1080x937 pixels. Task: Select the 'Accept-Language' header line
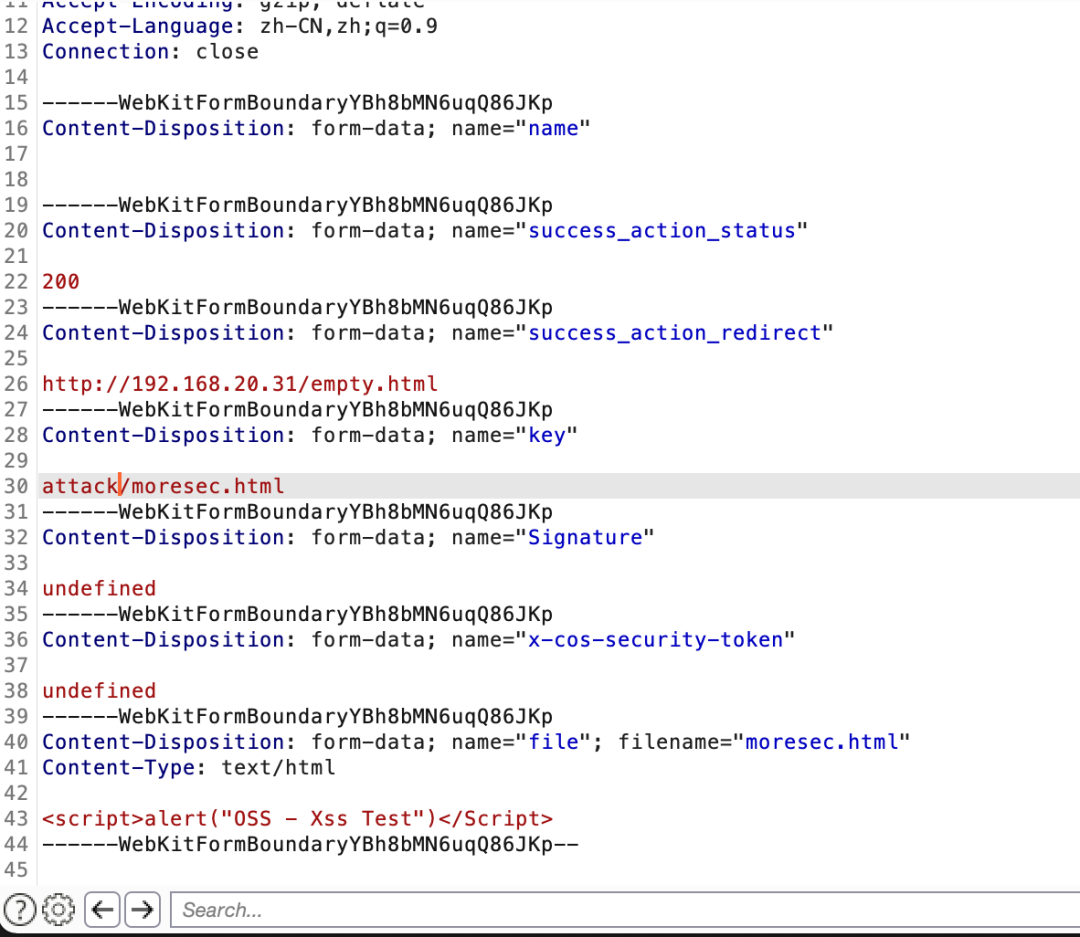[x=240, y=26]
